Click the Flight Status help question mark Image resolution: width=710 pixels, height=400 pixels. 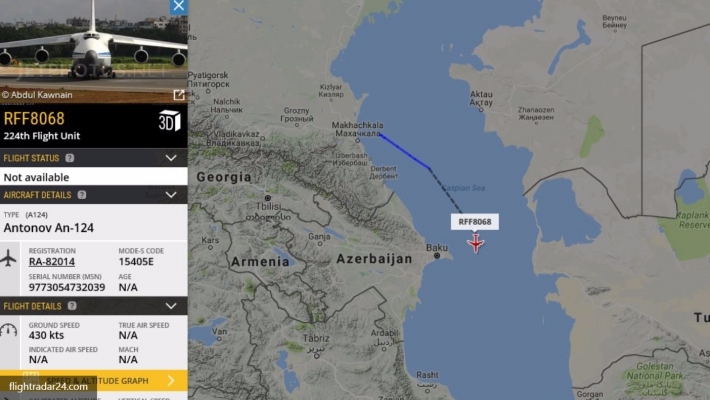click(x=70, y=158)
